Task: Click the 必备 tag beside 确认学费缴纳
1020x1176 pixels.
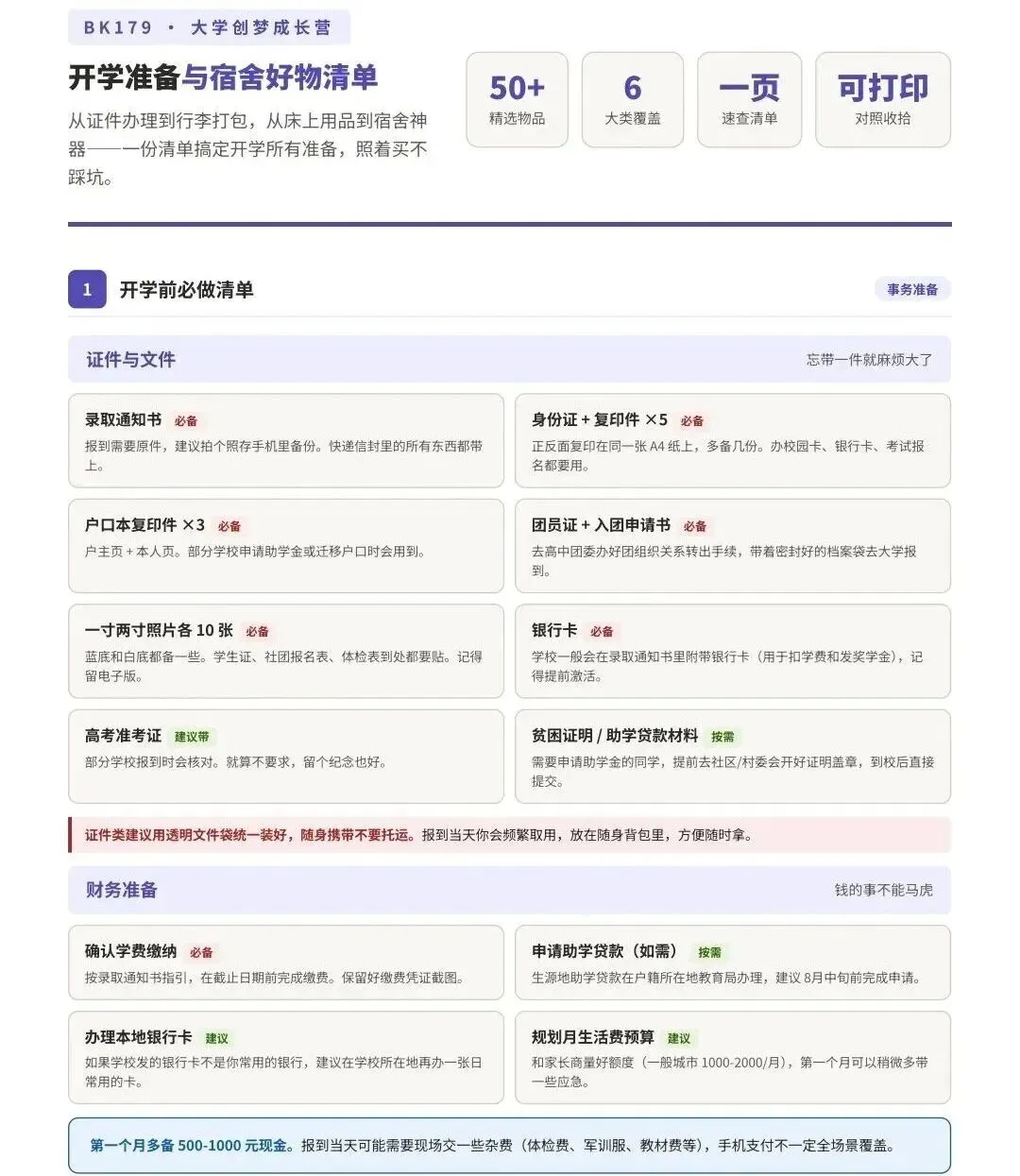Action: point(201,952)
